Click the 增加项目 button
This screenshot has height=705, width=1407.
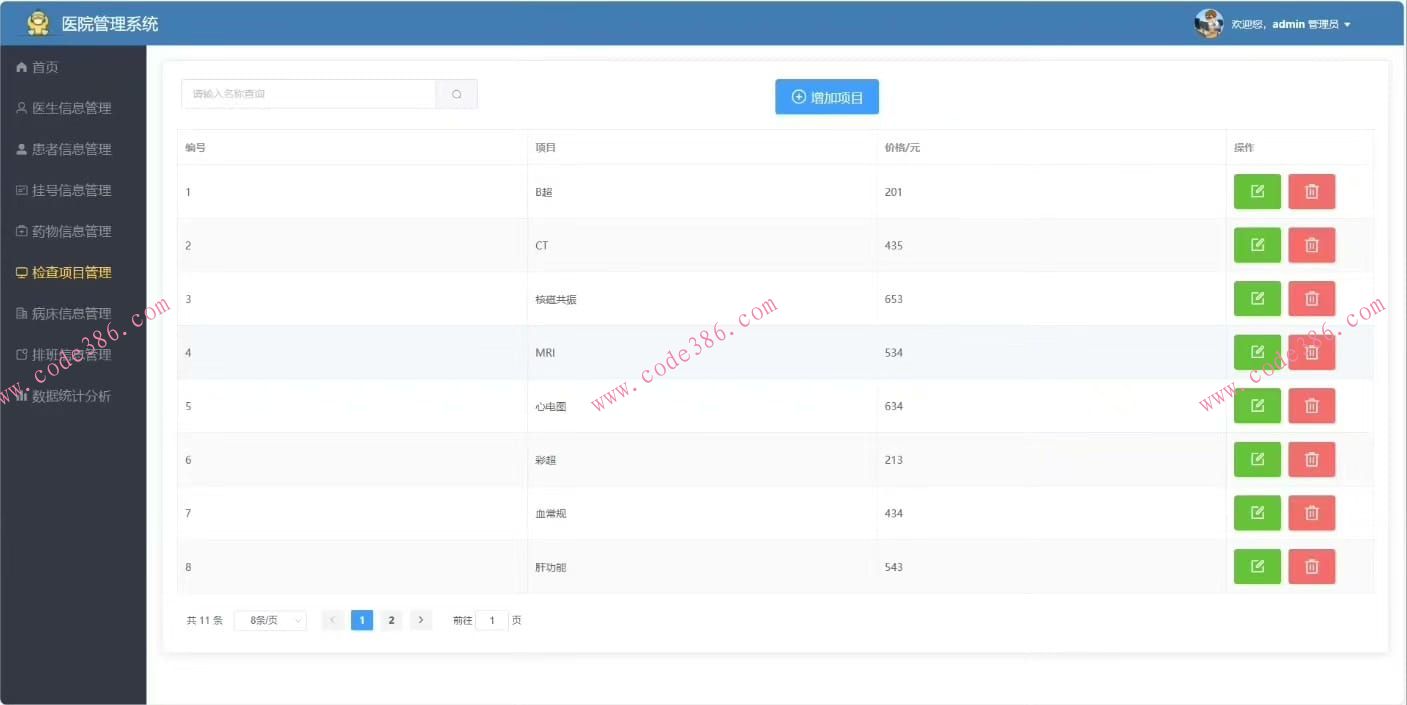pos(827,97)
